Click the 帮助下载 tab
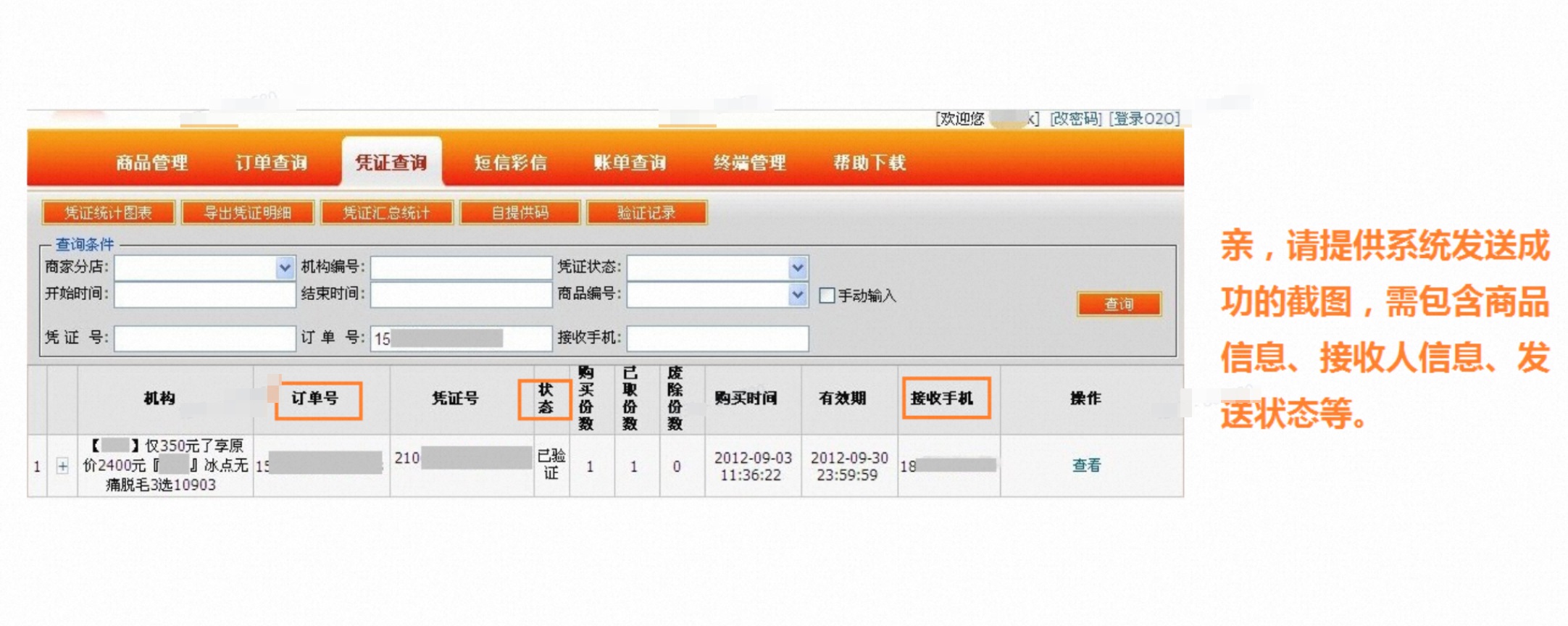1568x626 pixels. pyautogui.click(x=869, y=162)
